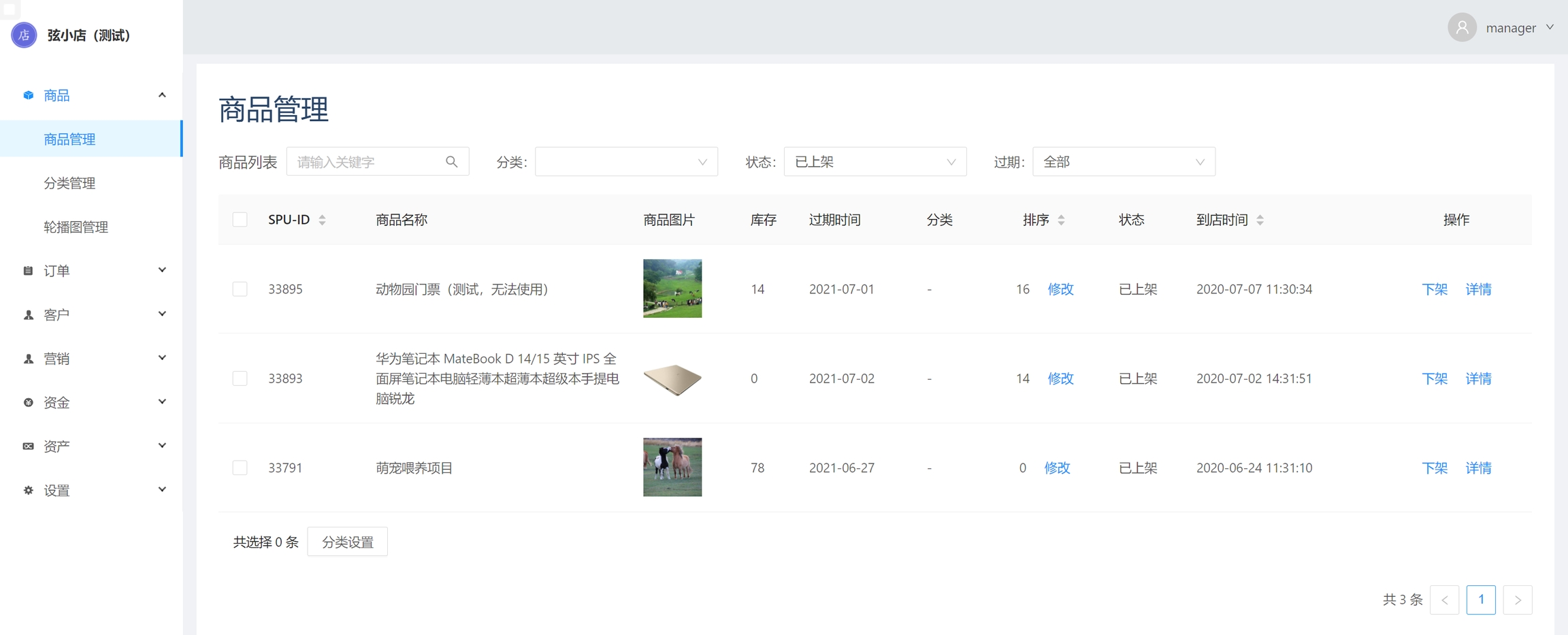Go to next page arrow

[1517, 600]
